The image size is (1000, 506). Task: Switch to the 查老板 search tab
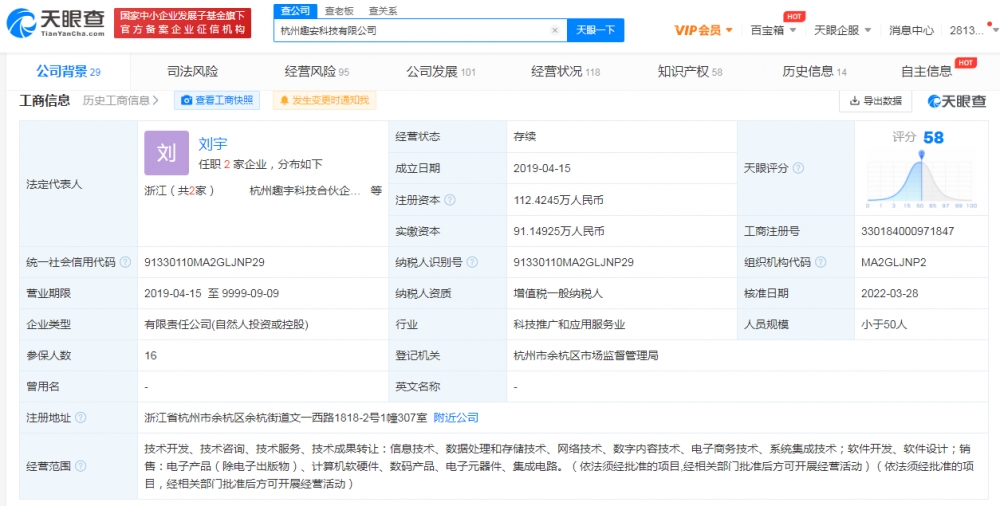pos(339,11)
